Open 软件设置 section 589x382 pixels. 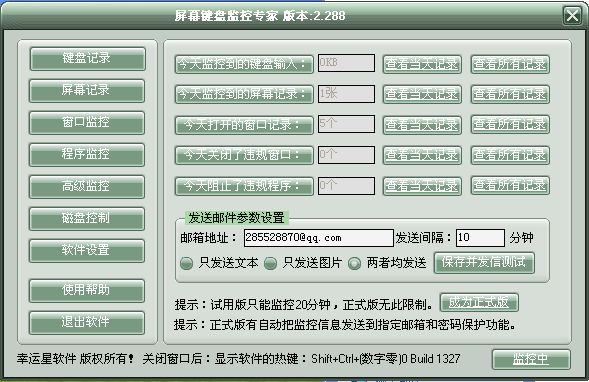[x=87, y=250]
